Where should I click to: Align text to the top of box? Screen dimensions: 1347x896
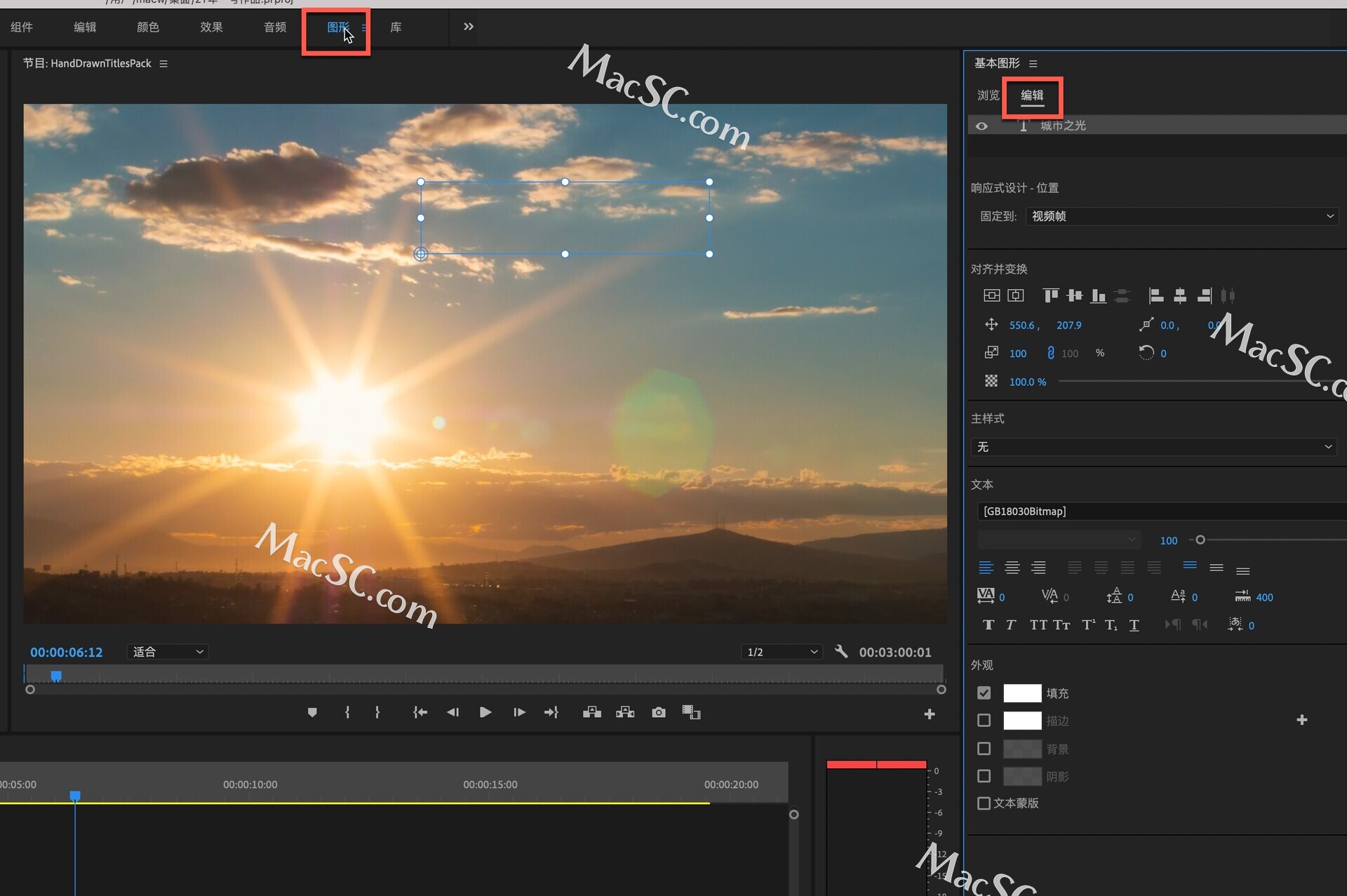click(x=1190, y=566)
